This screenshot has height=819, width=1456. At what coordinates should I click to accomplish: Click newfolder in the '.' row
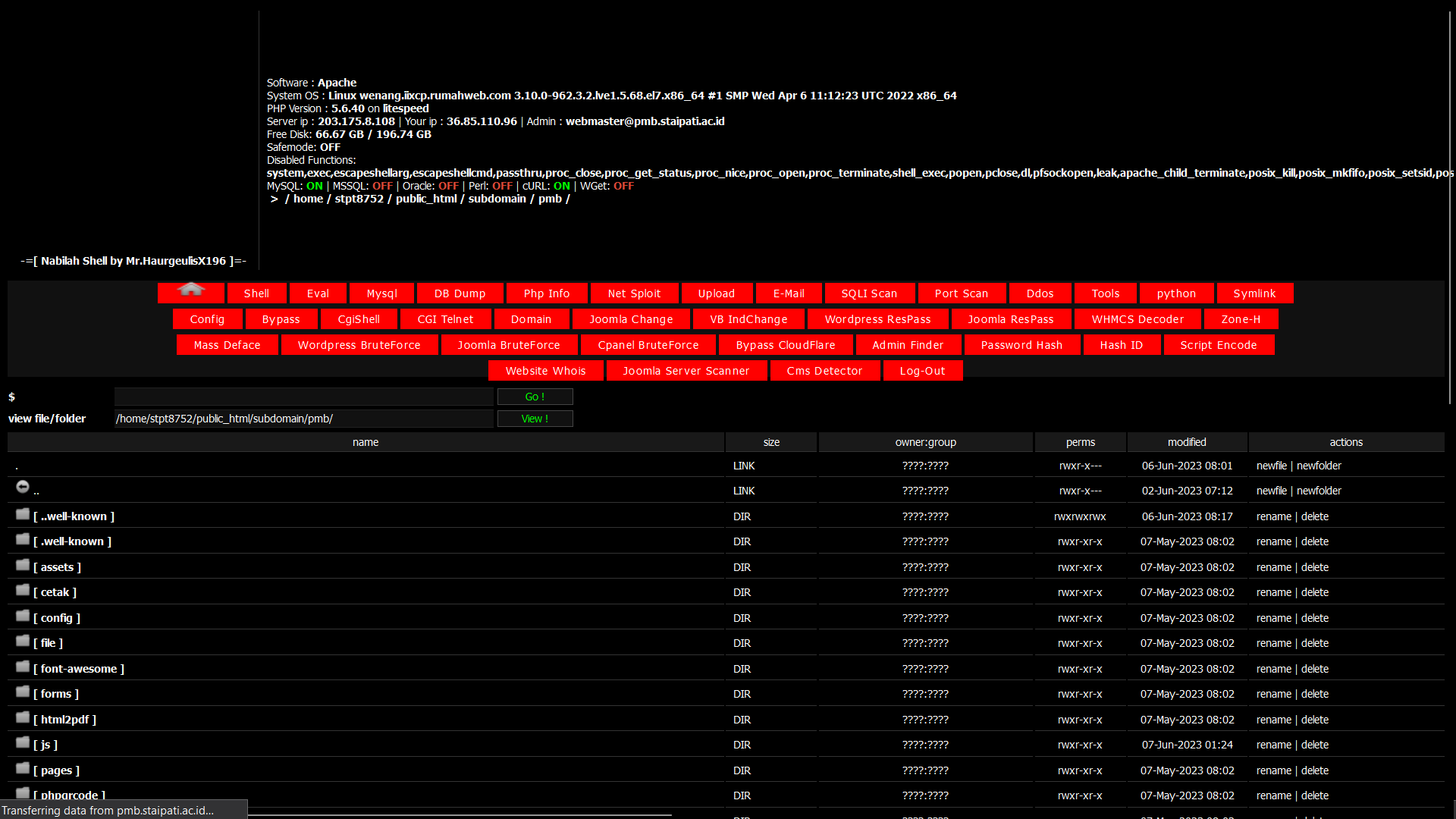coord(1319,466)
